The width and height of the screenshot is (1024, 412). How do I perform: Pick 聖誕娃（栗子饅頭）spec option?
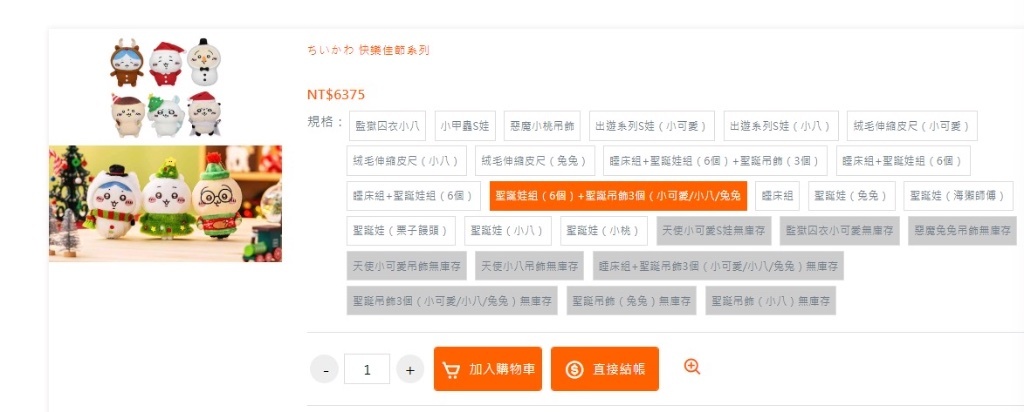(x=401, y=230)
